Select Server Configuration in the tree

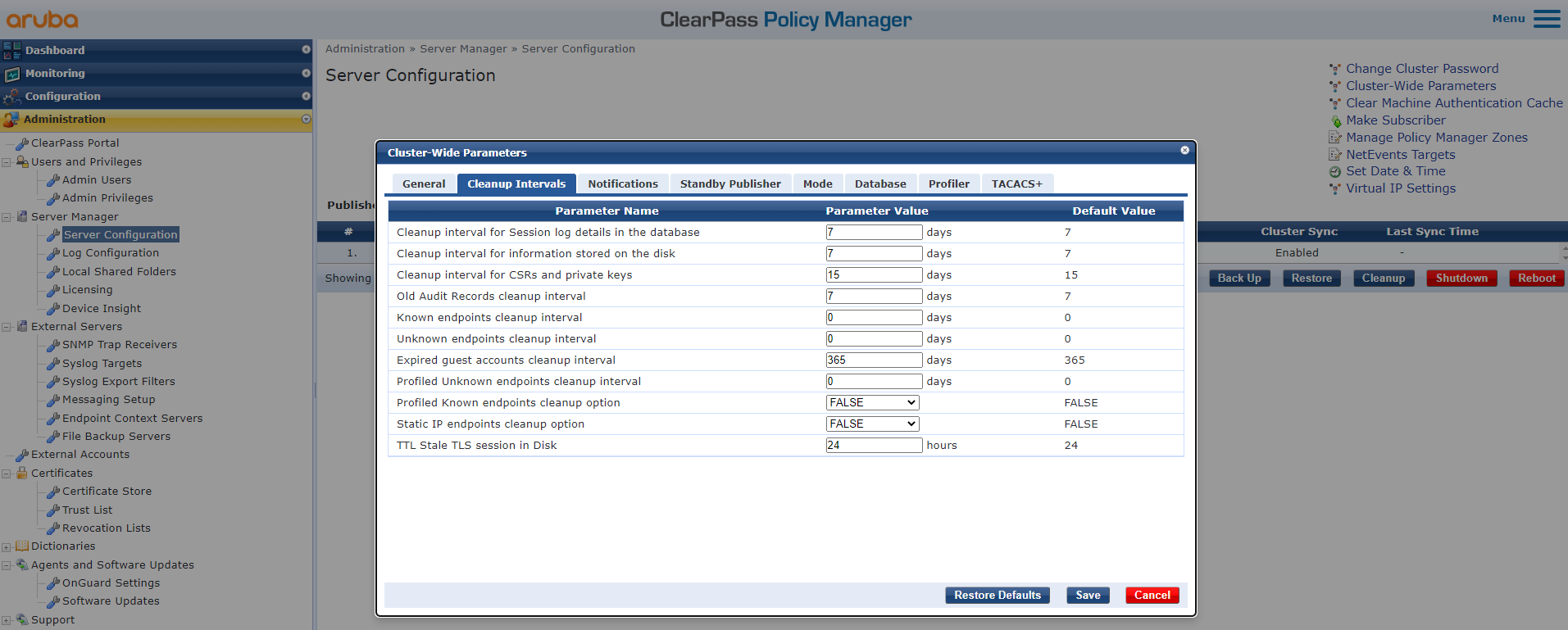tap(120, 235)
